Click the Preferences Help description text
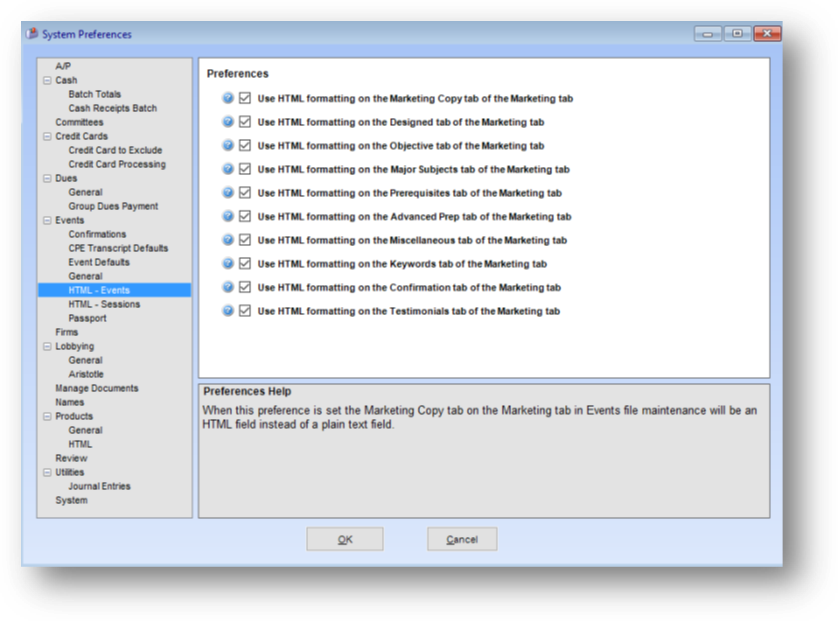This screenshot has width=838, height=621. click(479, 417)
